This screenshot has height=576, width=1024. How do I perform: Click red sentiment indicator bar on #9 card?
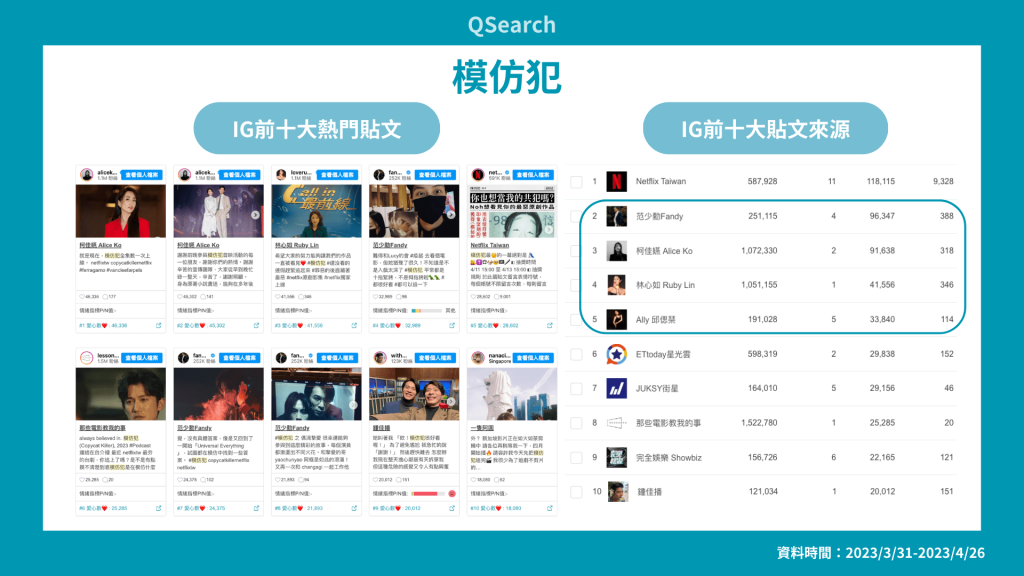coord(426,494)
